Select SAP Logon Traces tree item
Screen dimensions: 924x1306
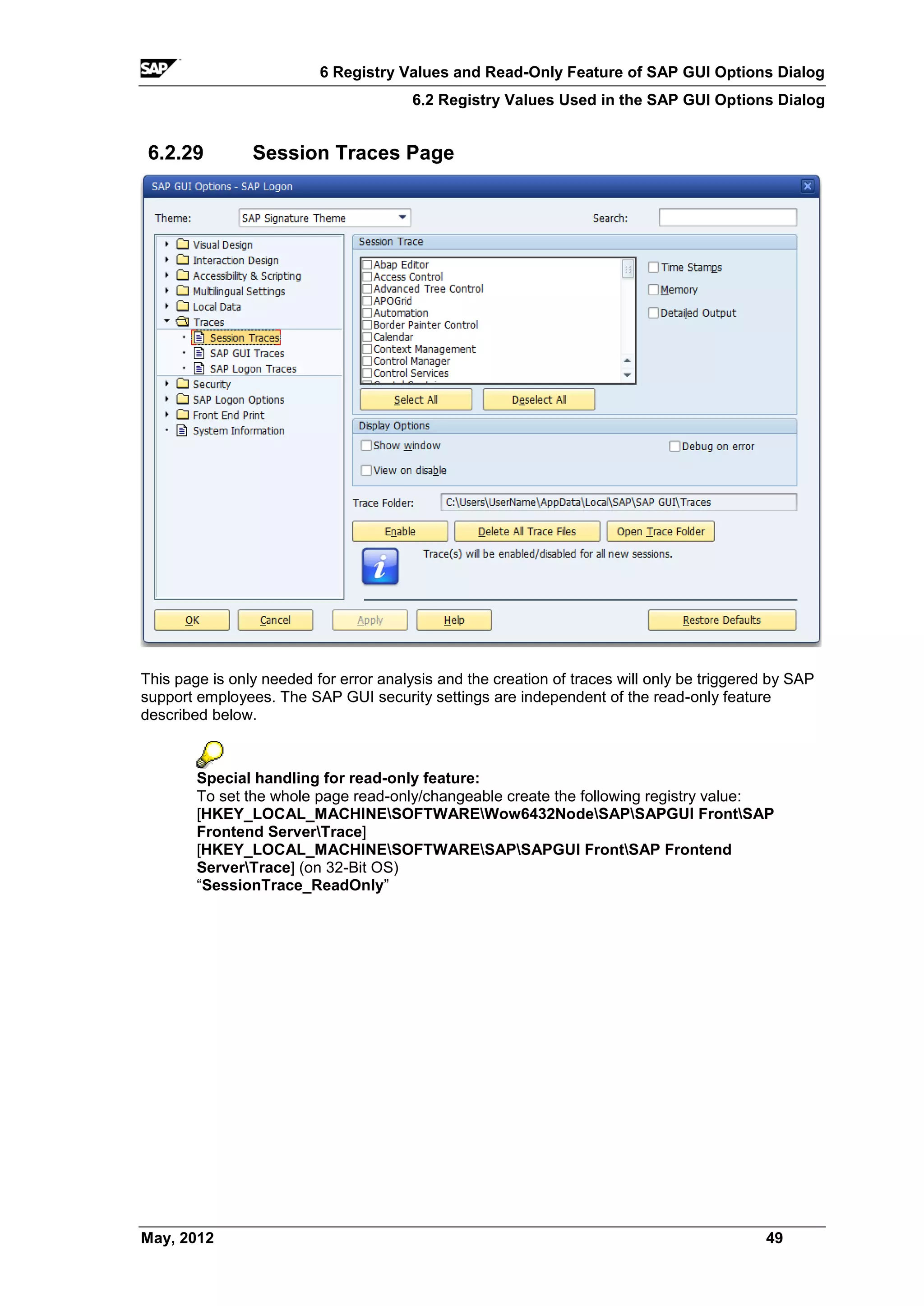(253, 369)
